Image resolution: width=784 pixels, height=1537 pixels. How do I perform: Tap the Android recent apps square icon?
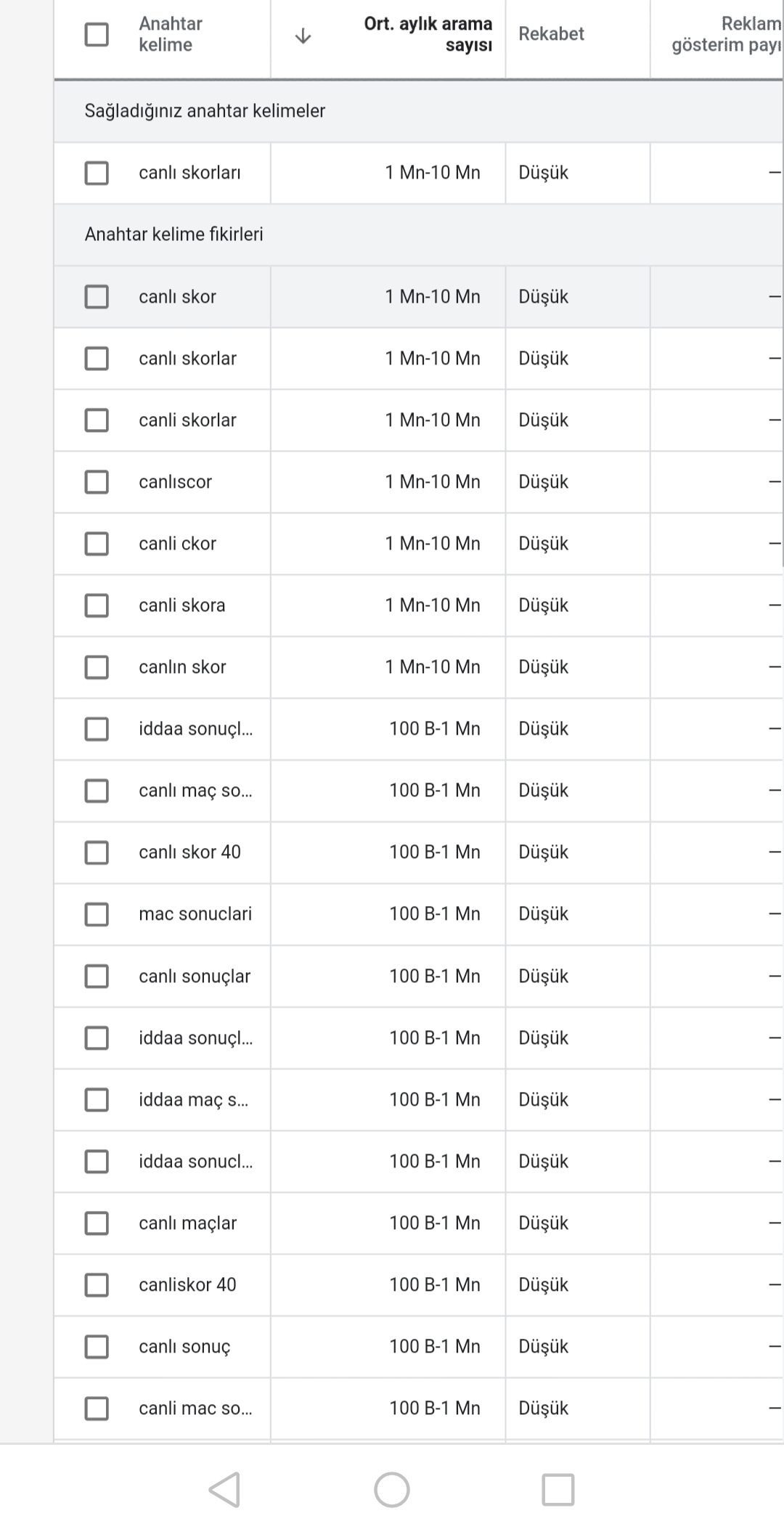pos(558,1490)
